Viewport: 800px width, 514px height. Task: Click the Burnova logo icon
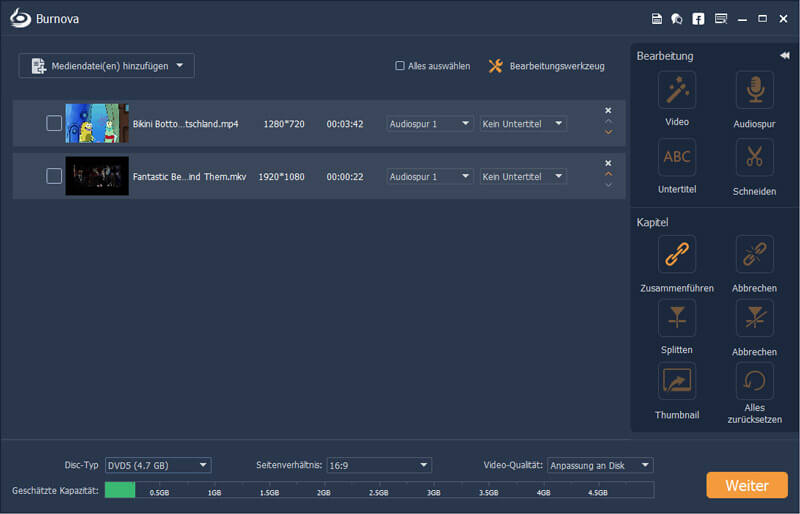(20, 18)
